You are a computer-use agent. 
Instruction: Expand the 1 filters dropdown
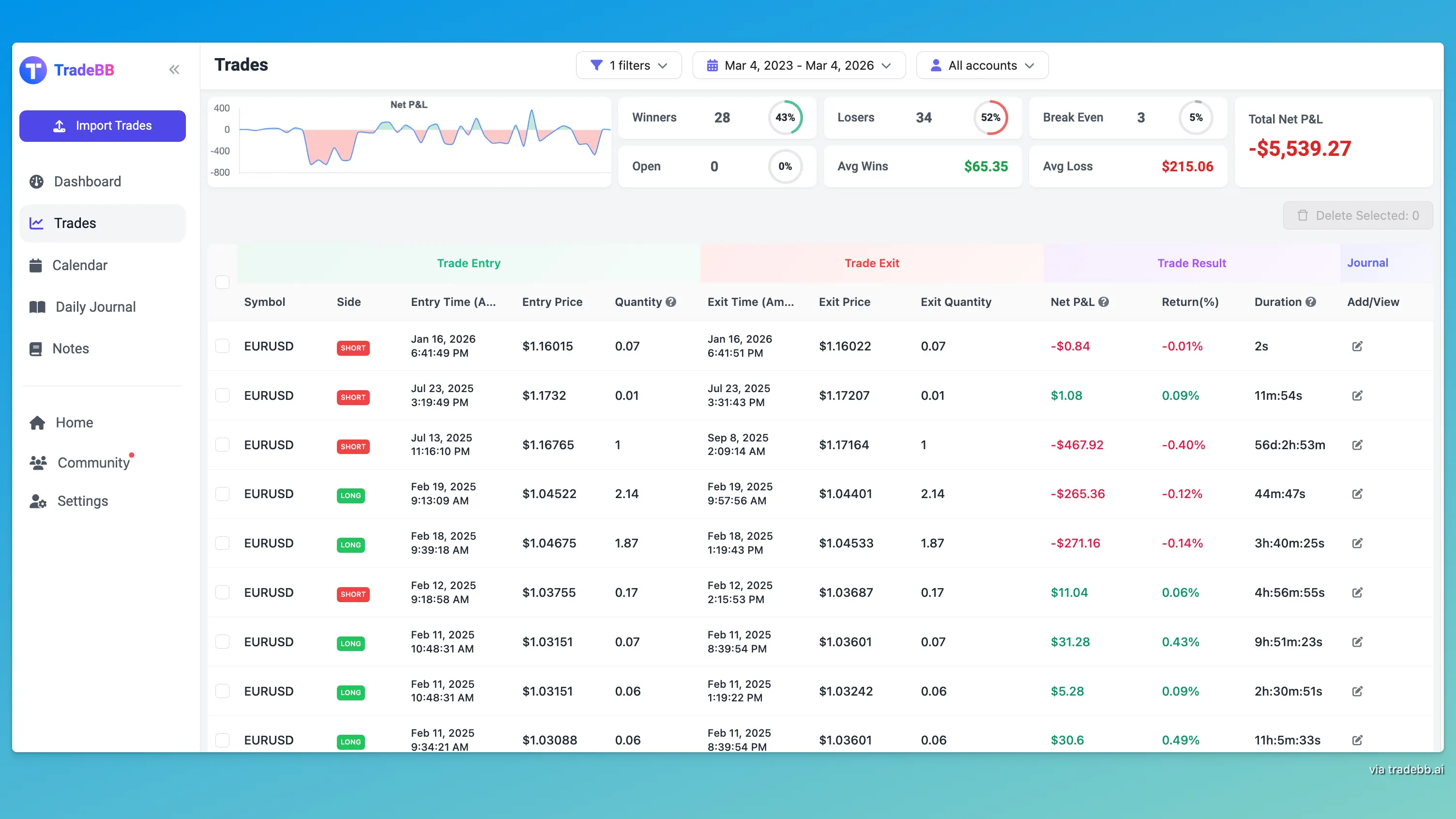(x=628, y=65)
